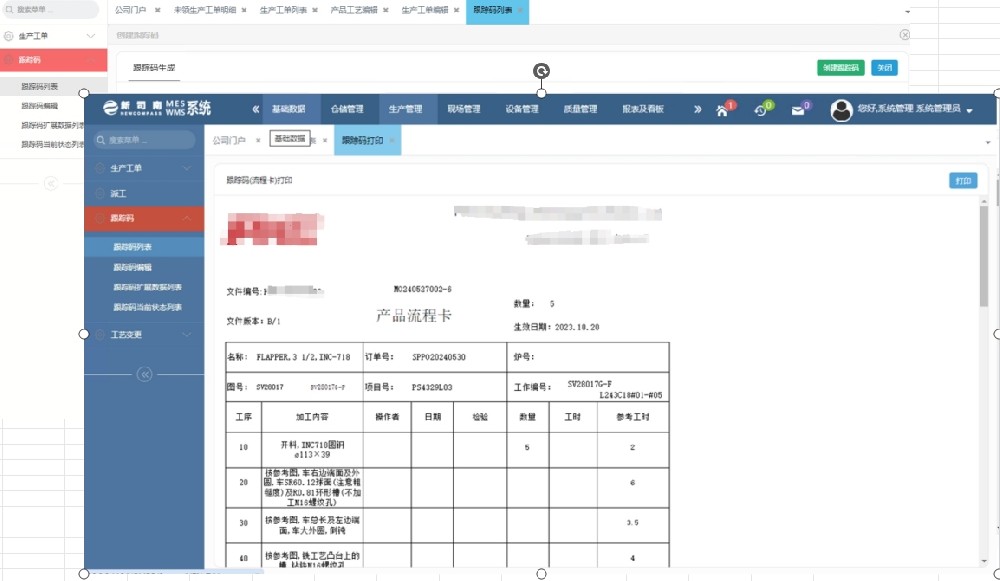Image resolution: width=1000 pixels, height=581 pixels.
Task: Expand 生产工单 chevron in the blue sidebar
Action: coord(187,168)
